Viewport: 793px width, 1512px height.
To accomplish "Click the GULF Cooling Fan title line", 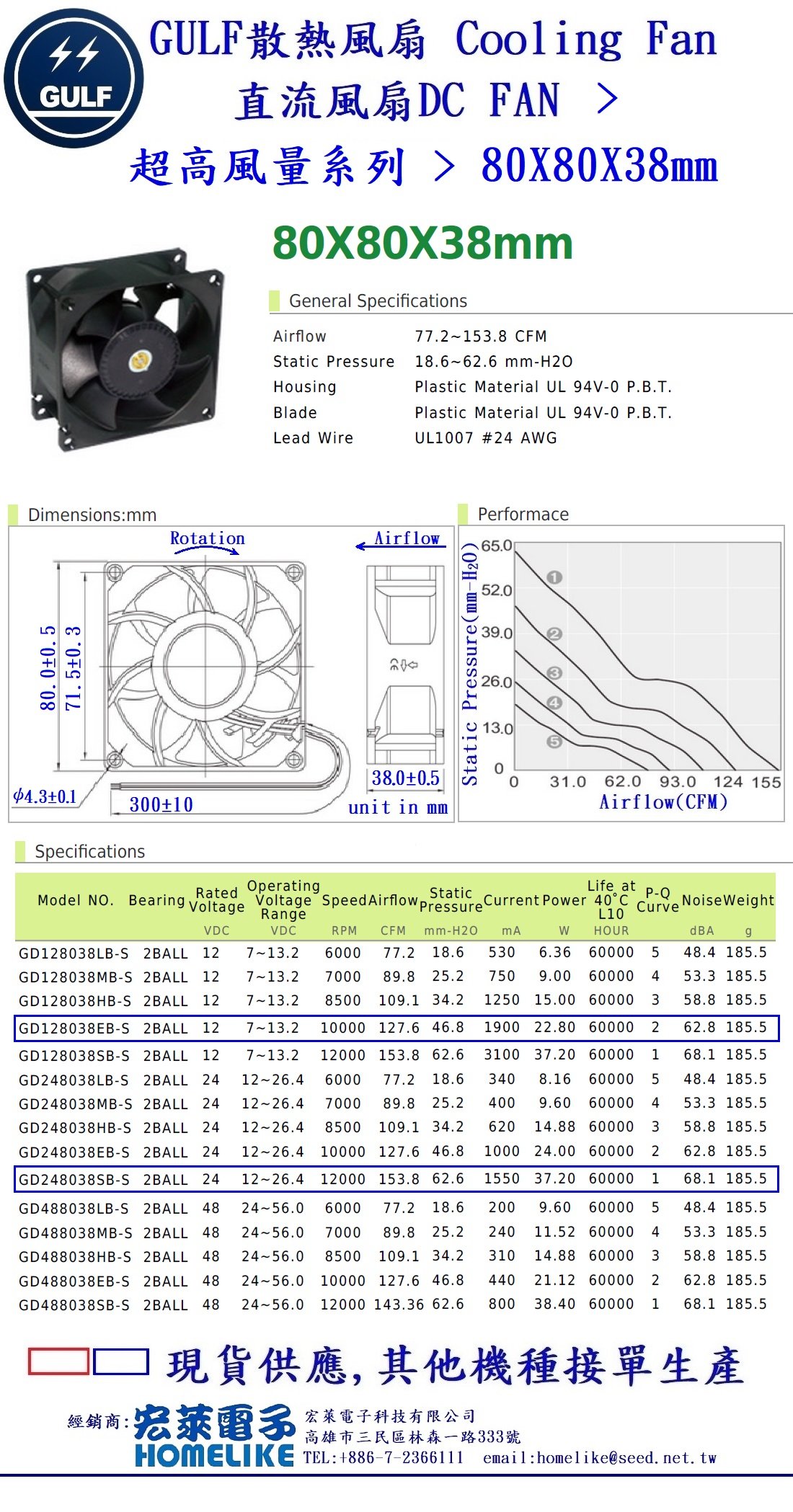I will point(433,38).
